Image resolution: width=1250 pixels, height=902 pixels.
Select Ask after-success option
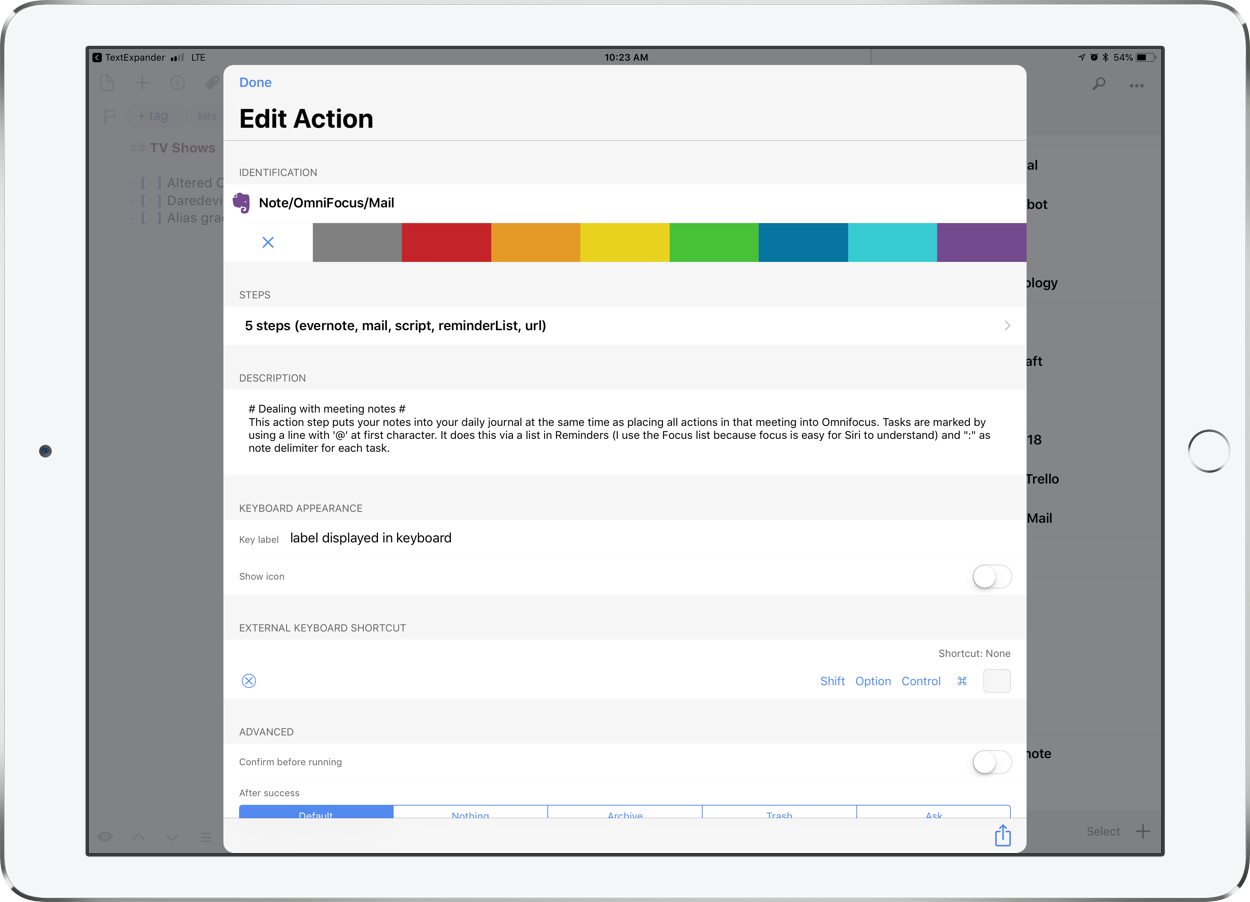[x=934, y=812]
